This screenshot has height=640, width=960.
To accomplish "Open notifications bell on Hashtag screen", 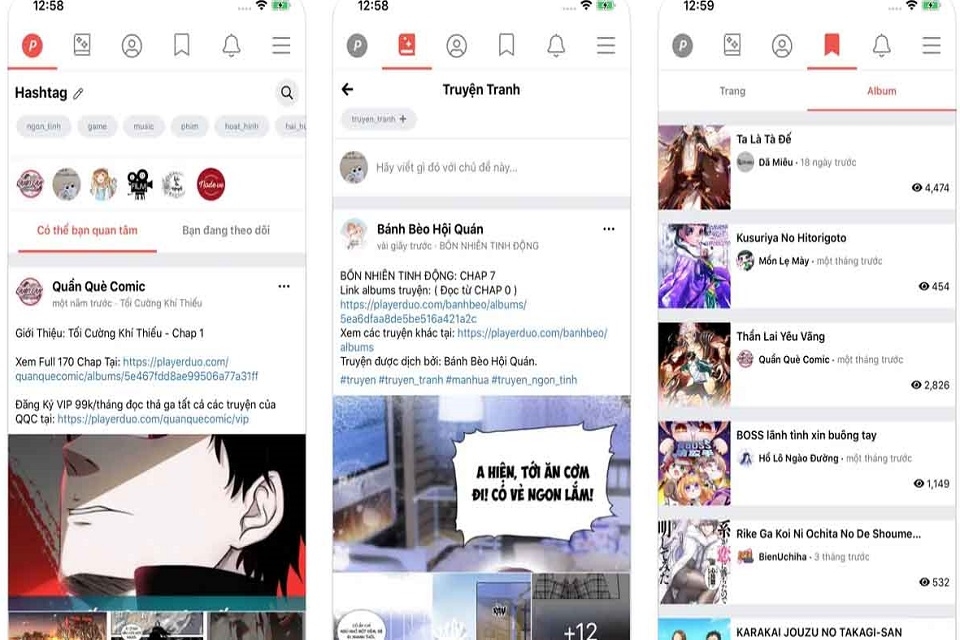I will 231,45.
